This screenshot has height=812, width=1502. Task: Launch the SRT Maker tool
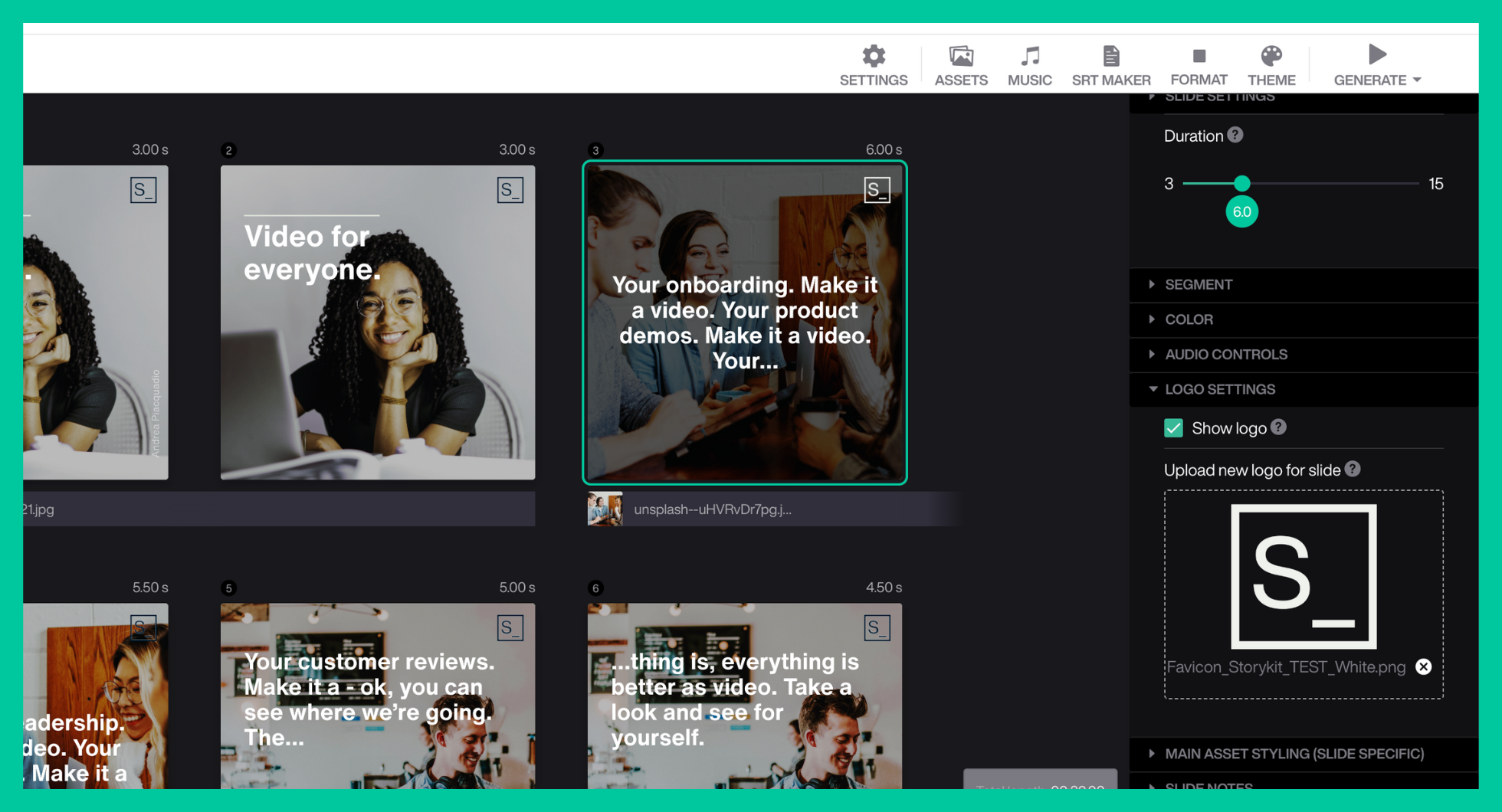pyautogui.click(x=1110, y=64)
